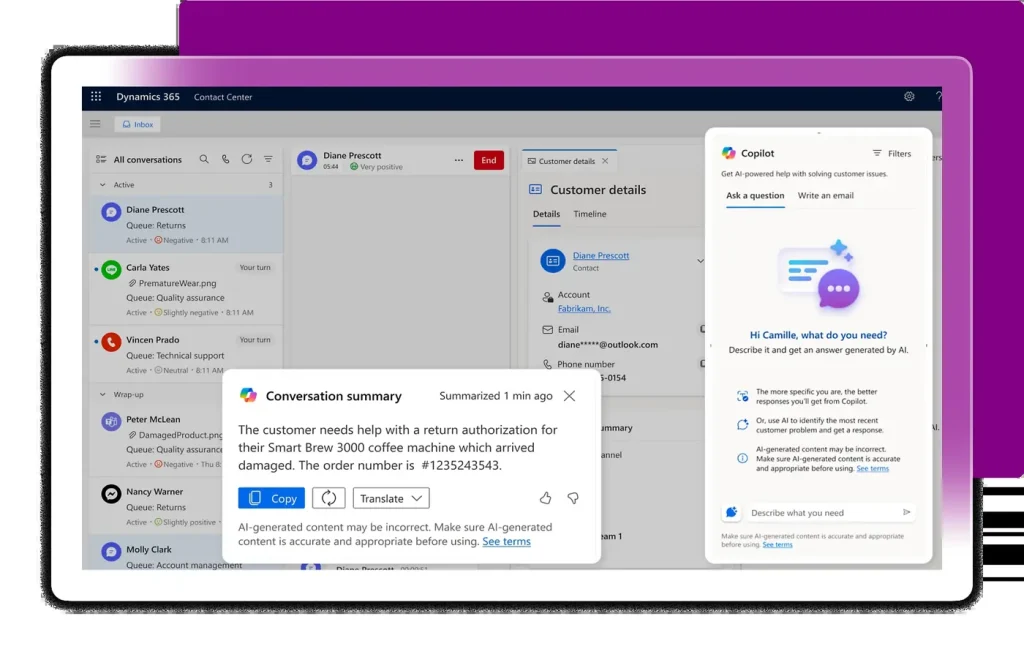The height and width of the screenshot is (657, 1024).
Task: Collapse the Wrap-up conversations group
Action: click(x=103, y=394)
